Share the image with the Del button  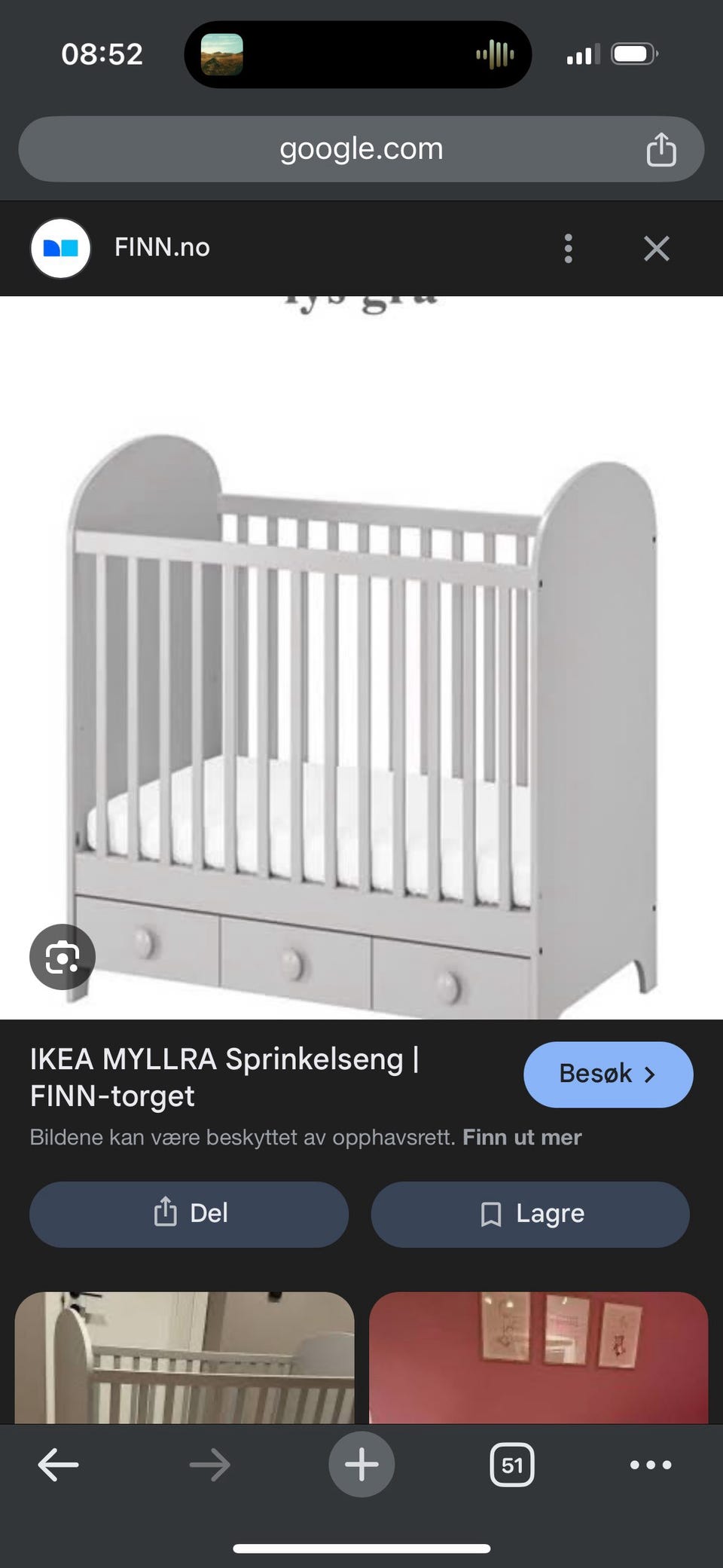click(189, 1214)
